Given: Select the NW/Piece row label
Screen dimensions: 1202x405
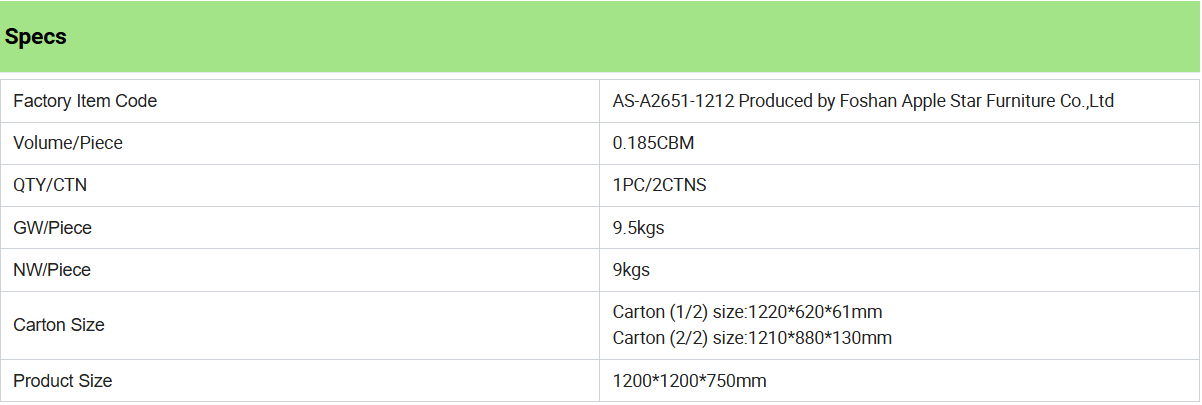Looking at the screenshot, I should tap(52, 270).
